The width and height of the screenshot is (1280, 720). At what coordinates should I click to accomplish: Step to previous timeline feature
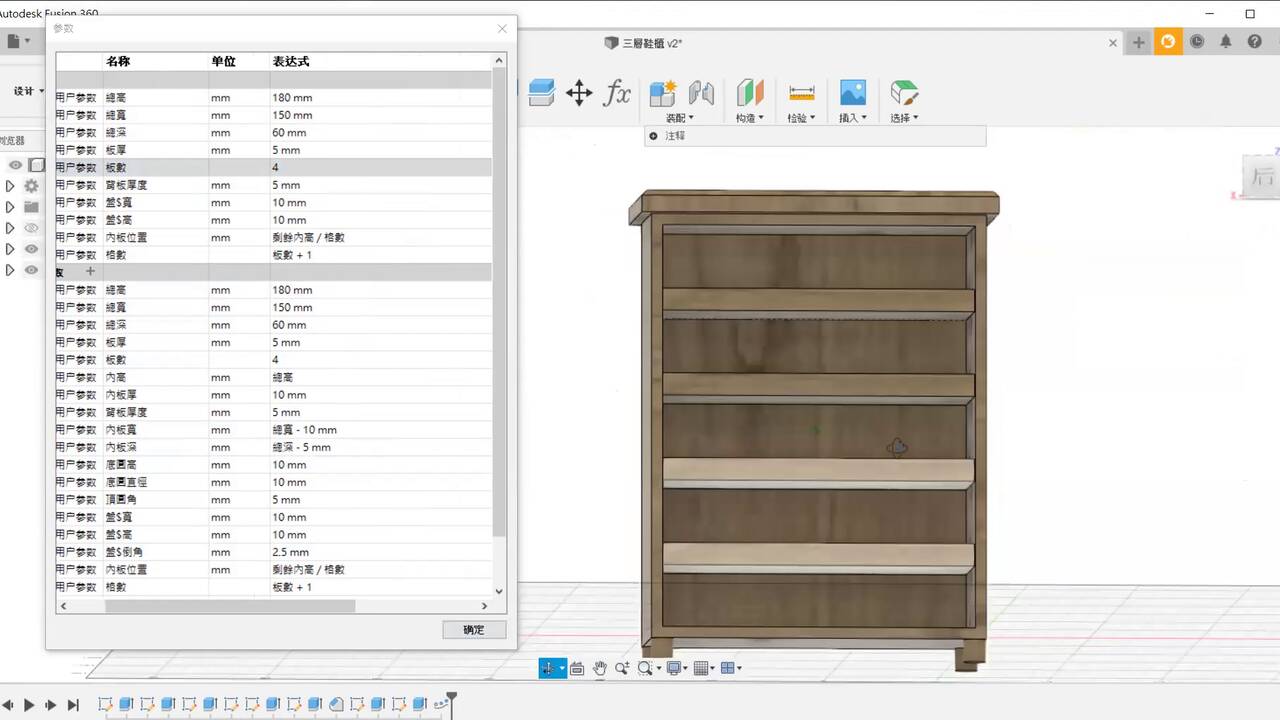(8, 705)
